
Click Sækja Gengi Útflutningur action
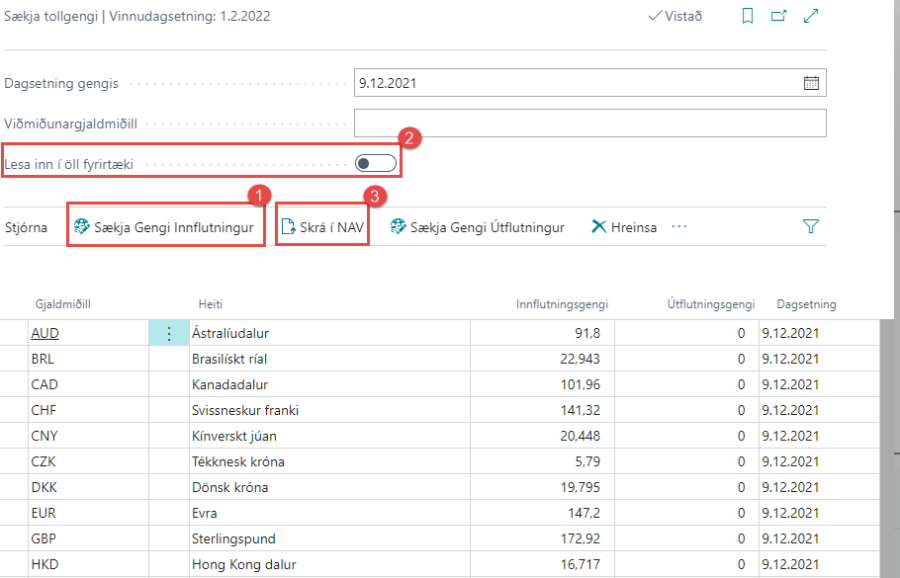tap(477, 227)
